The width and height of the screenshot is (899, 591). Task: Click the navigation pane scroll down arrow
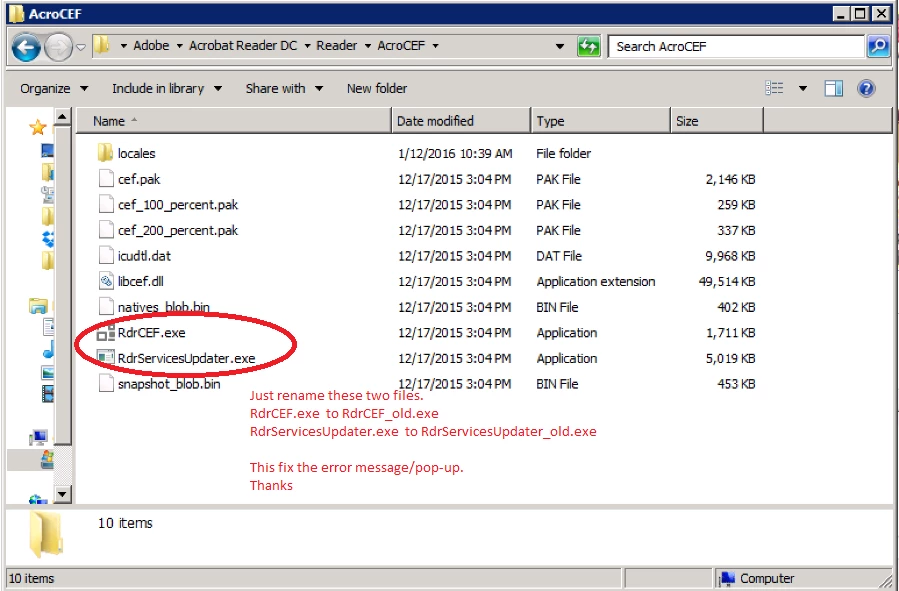pyautogui.click(x=62, y=494)
